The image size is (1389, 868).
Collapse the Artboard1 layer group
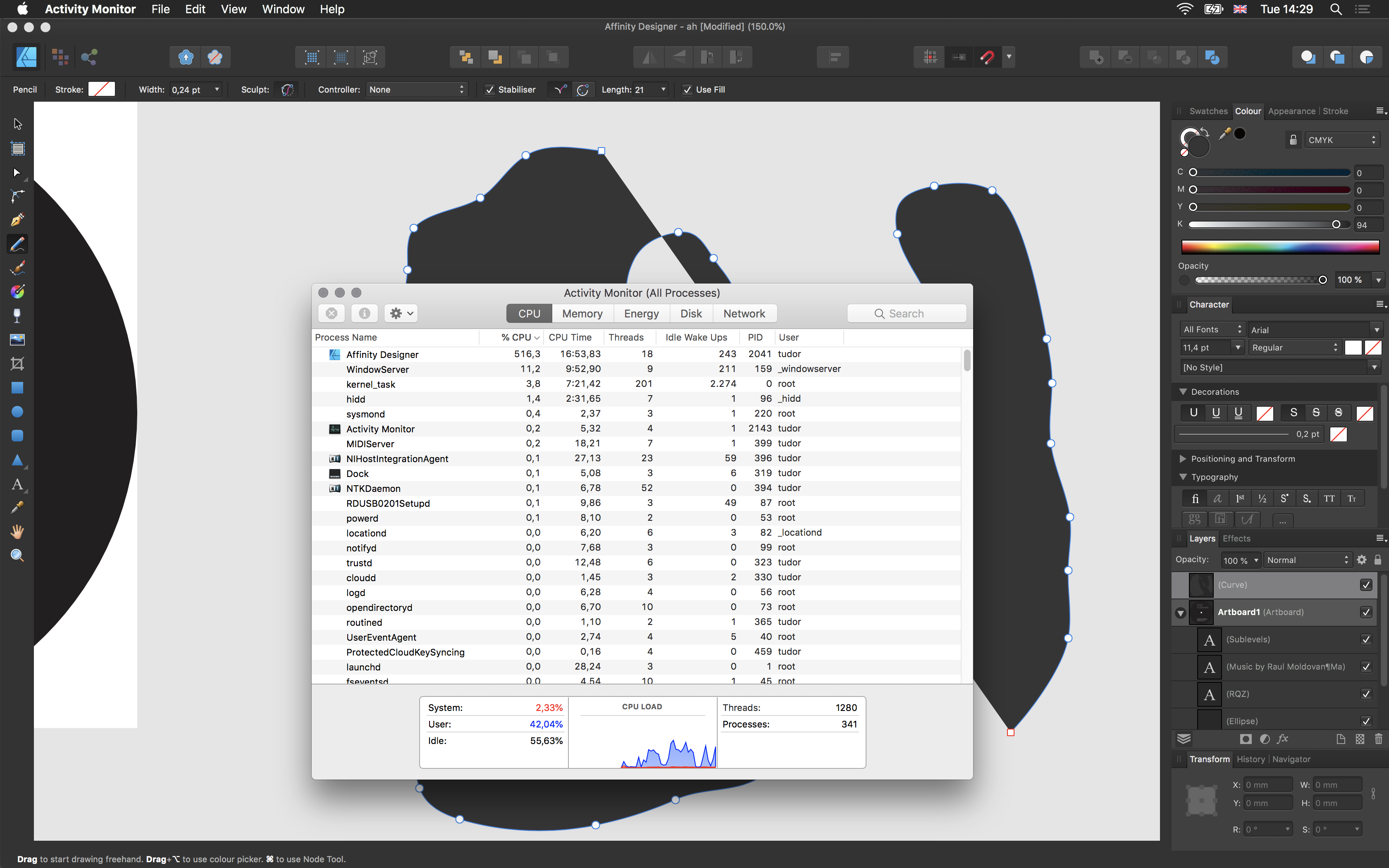point(1181,613)
